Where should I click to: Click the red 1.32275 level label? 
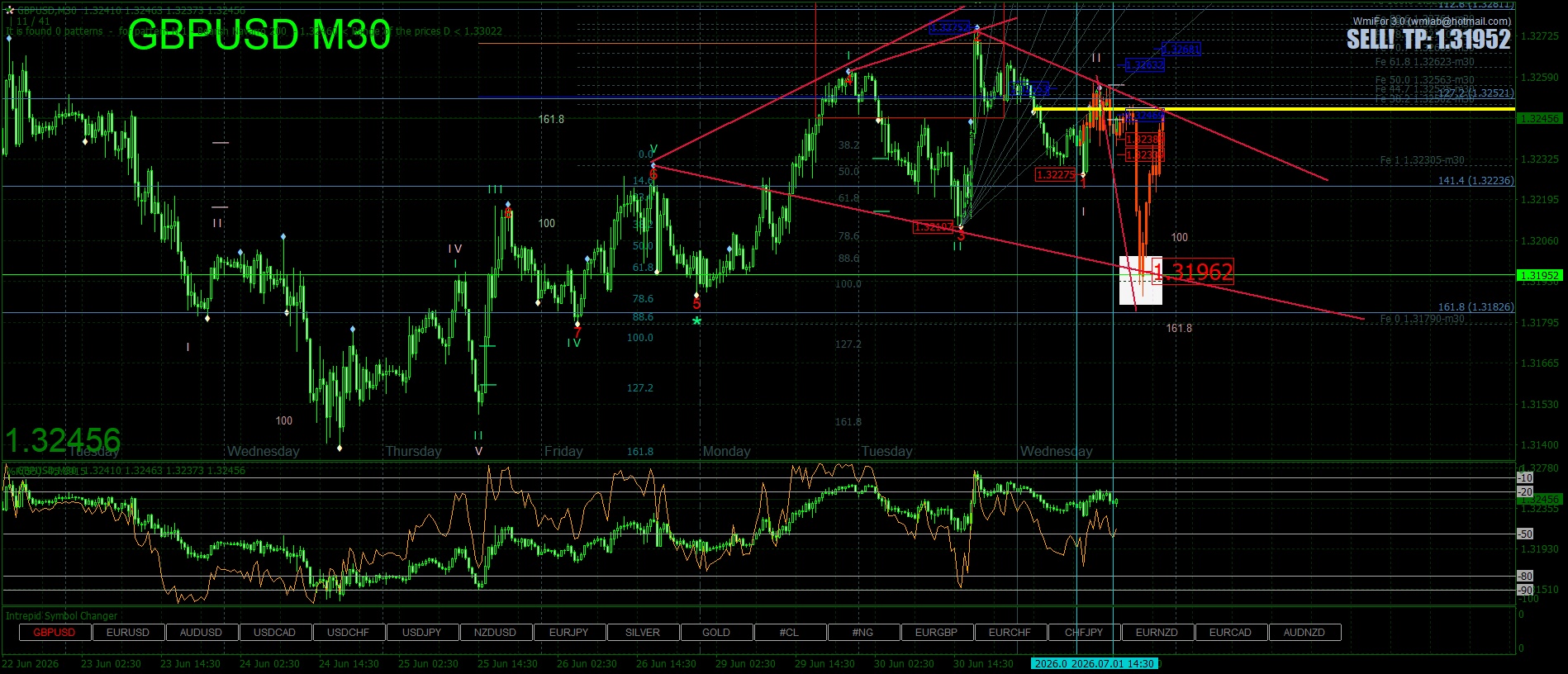[x=1056, y=174]
